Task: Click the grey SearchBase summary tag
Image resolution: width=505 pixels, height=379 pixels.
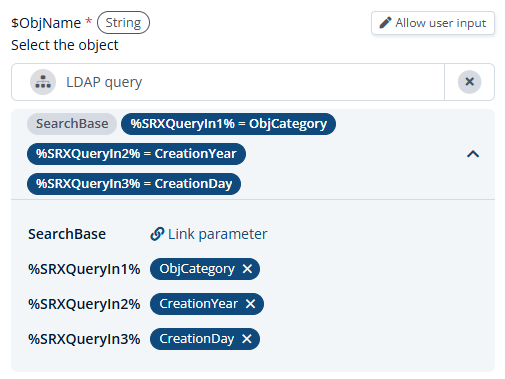Action: point(72,124)
